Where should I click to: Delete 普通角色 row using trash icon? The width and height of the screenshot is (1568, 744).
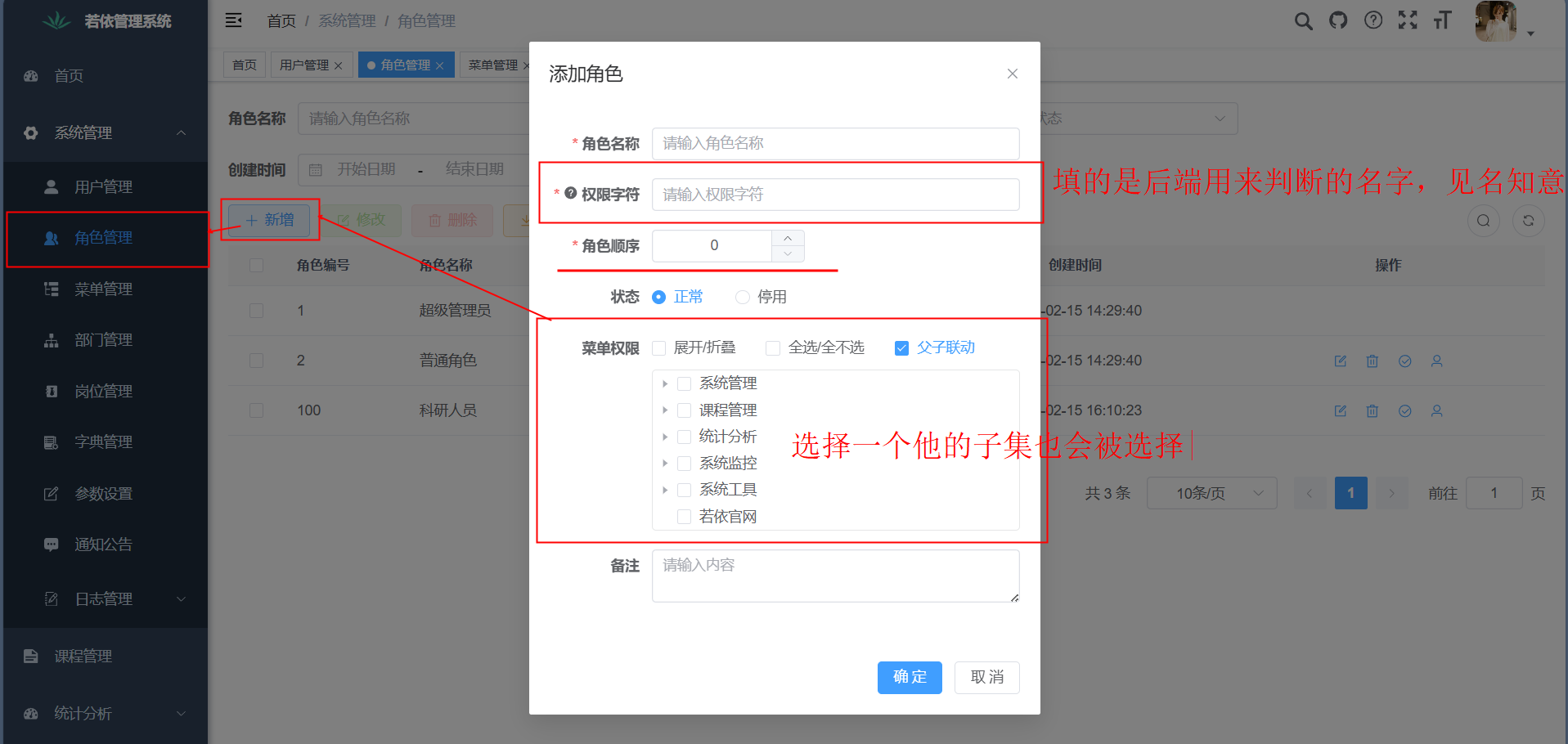[x=1372, y=361]
